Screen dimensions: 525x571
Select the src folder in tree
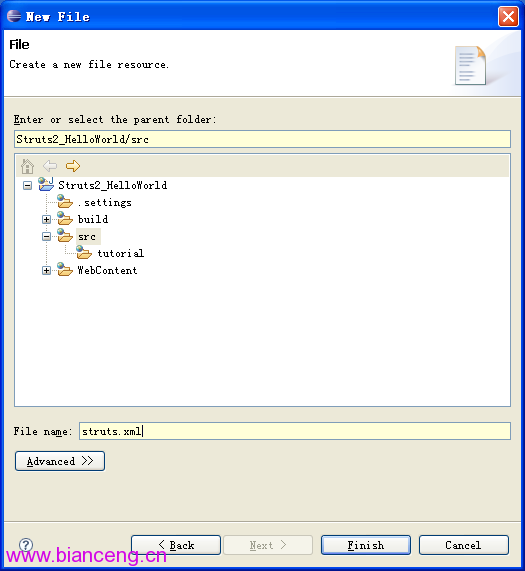(x=87, y=237)
